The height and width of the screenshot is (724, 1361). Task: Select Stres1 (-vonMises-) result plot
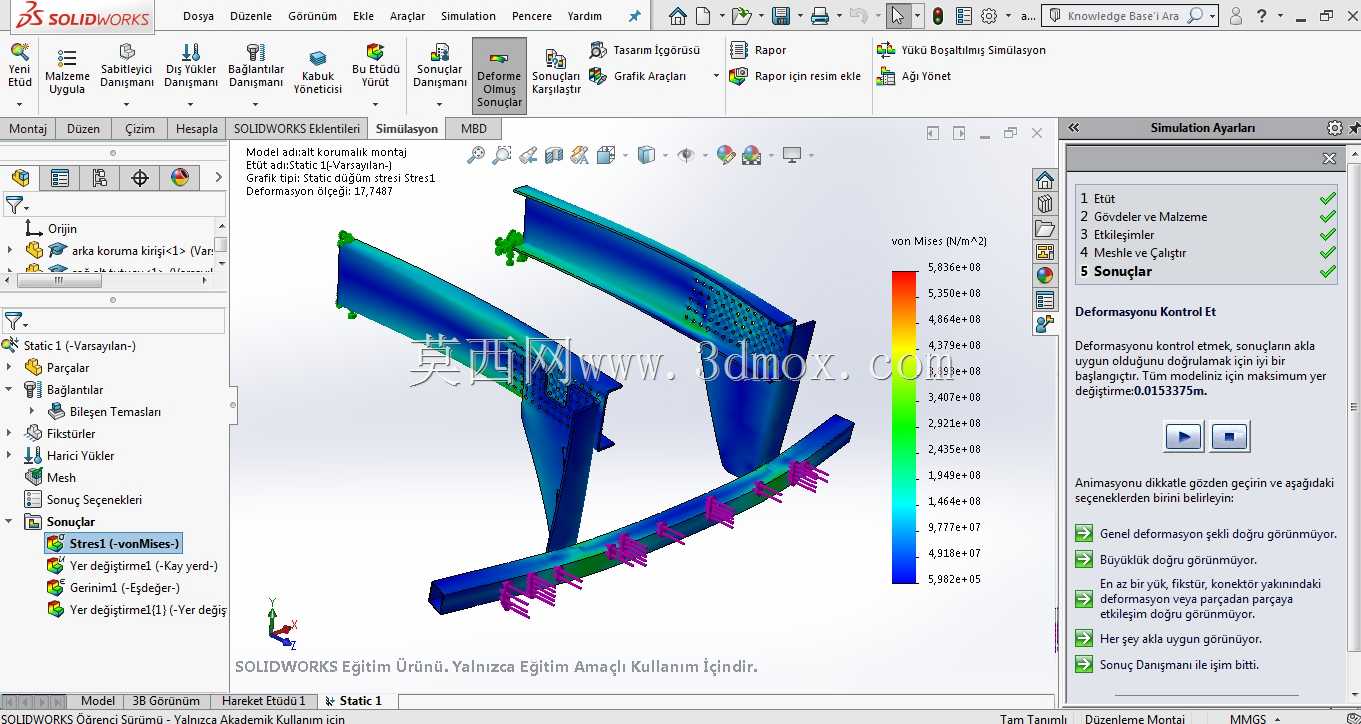click(114, 544)
